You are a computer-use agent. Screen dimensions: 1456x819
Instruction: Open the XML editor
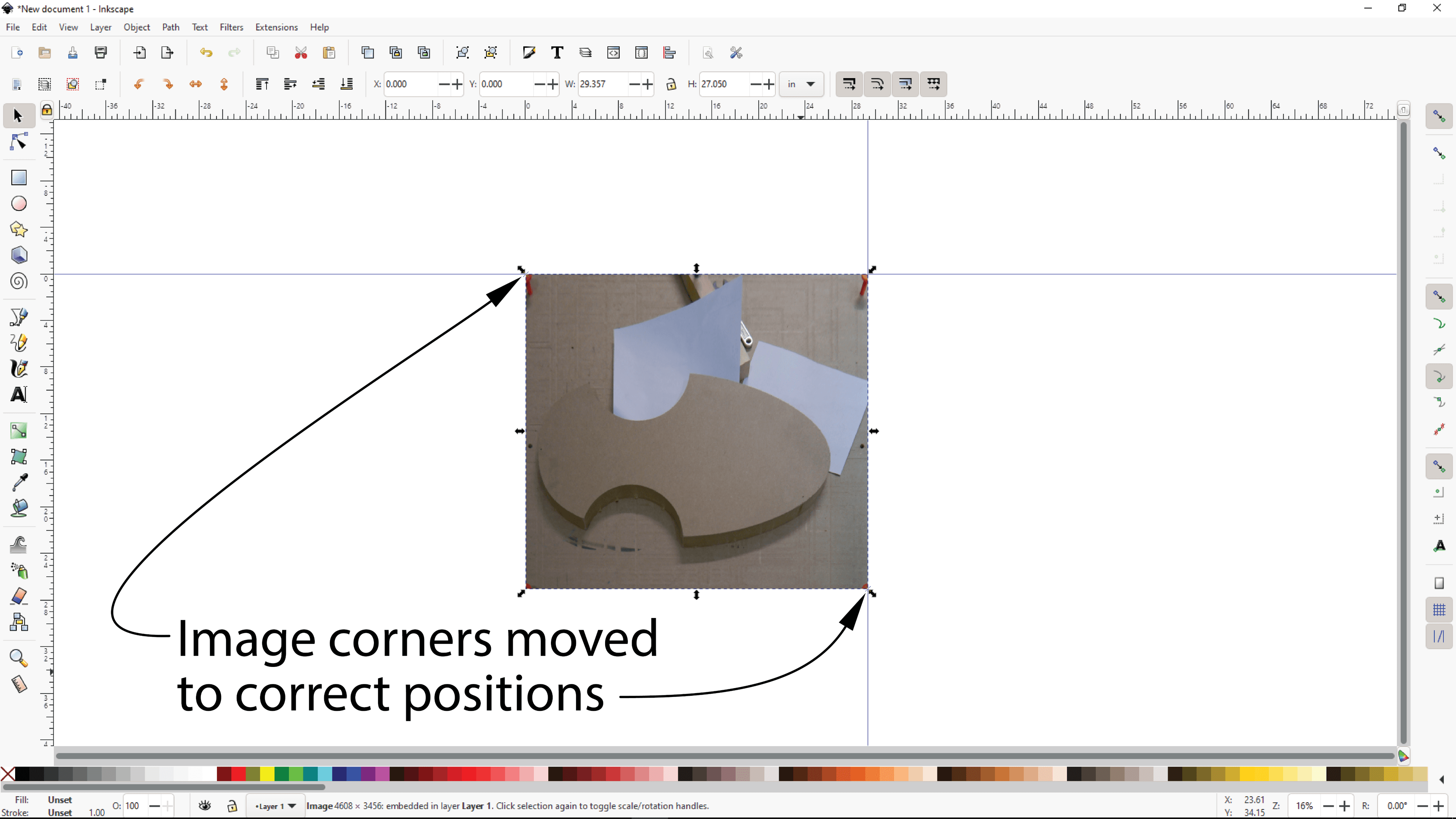tap(613, 52)
